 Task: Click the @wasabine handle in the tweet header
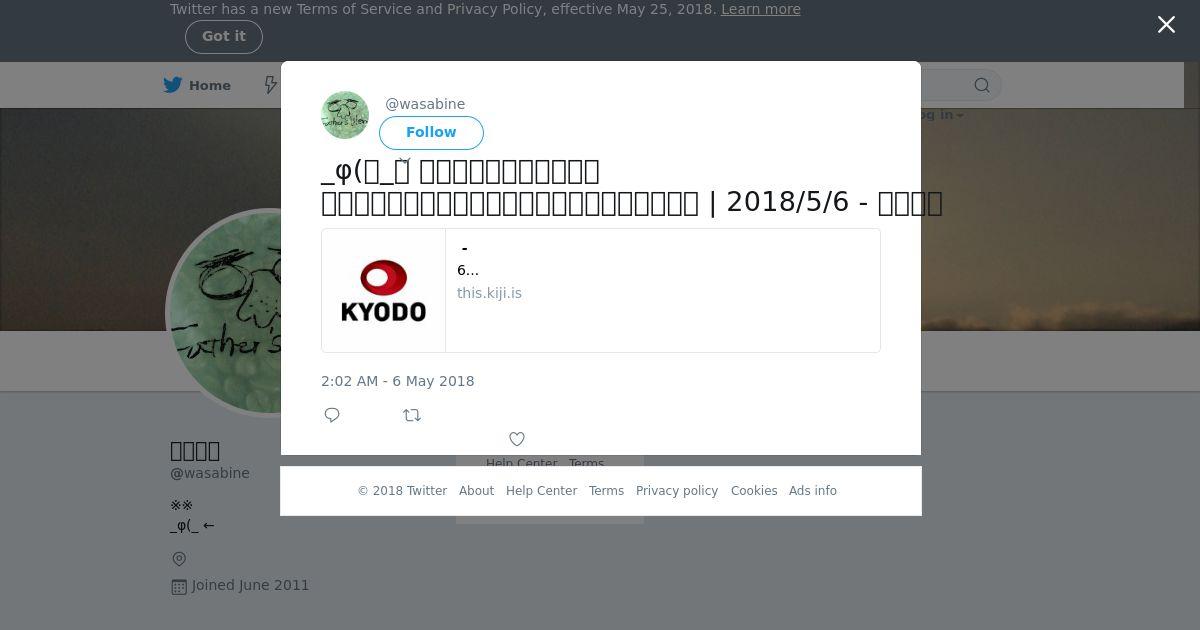[425, 104]
